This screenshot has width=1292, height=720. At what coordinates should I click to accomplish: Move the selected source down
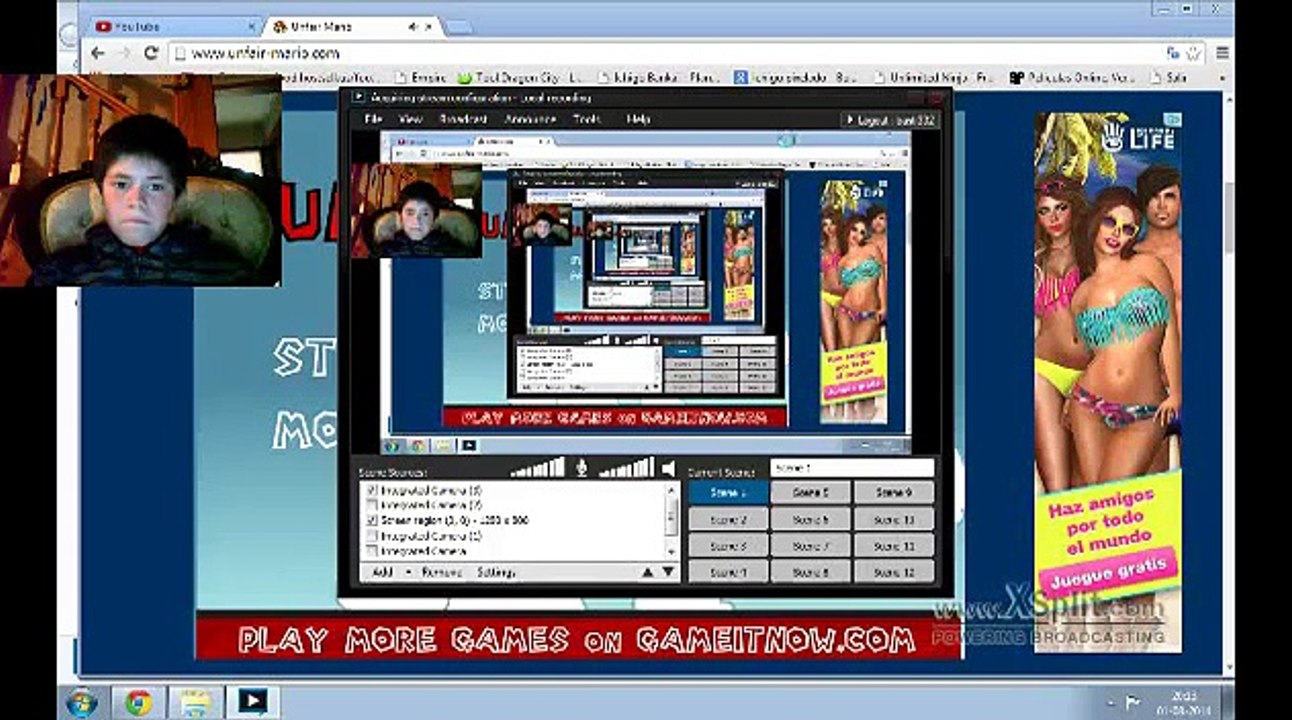[668, 573]
